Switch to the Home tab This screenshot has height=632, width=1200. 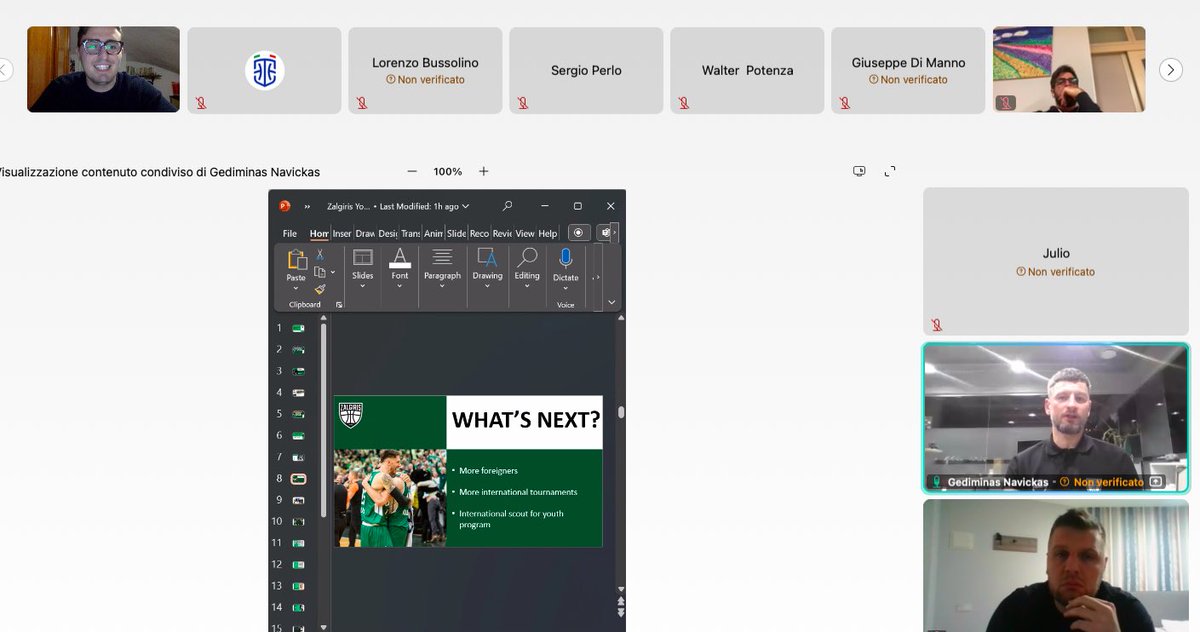[x=319, y=234]
